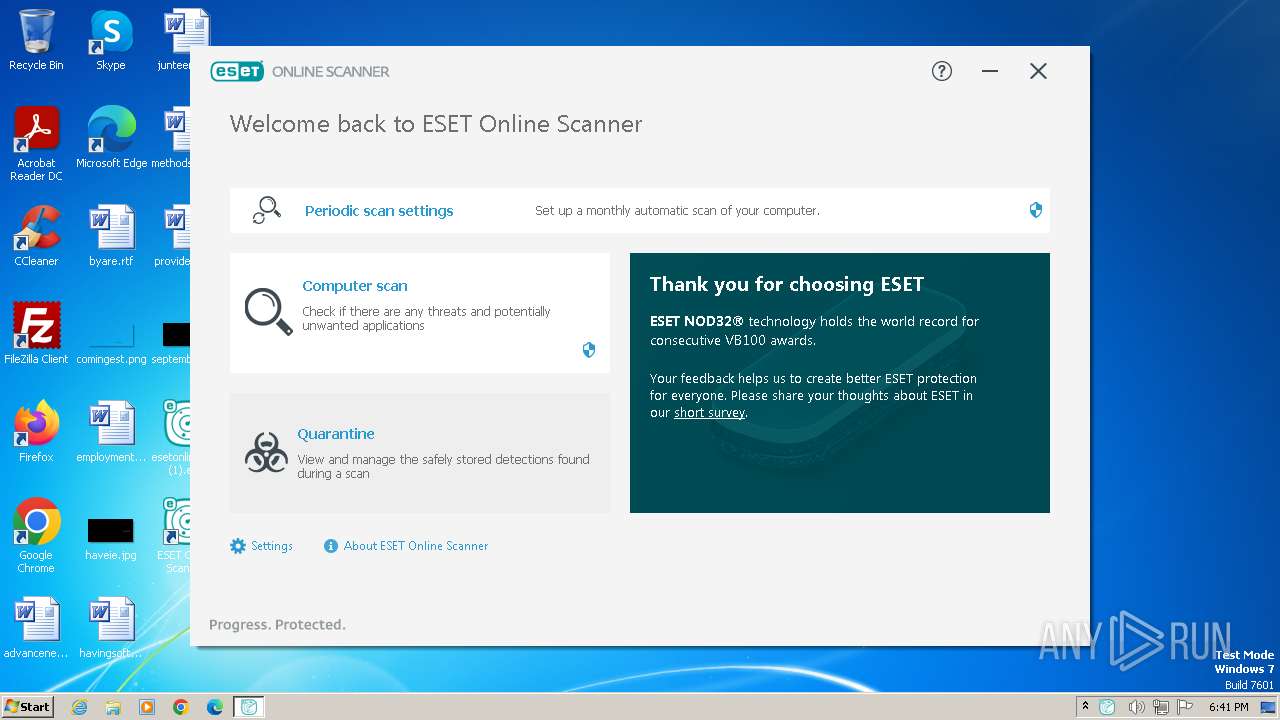Select the FileZilla Client desktop shortcut
Screen dimensions: 1280x720
coord(36,334)
